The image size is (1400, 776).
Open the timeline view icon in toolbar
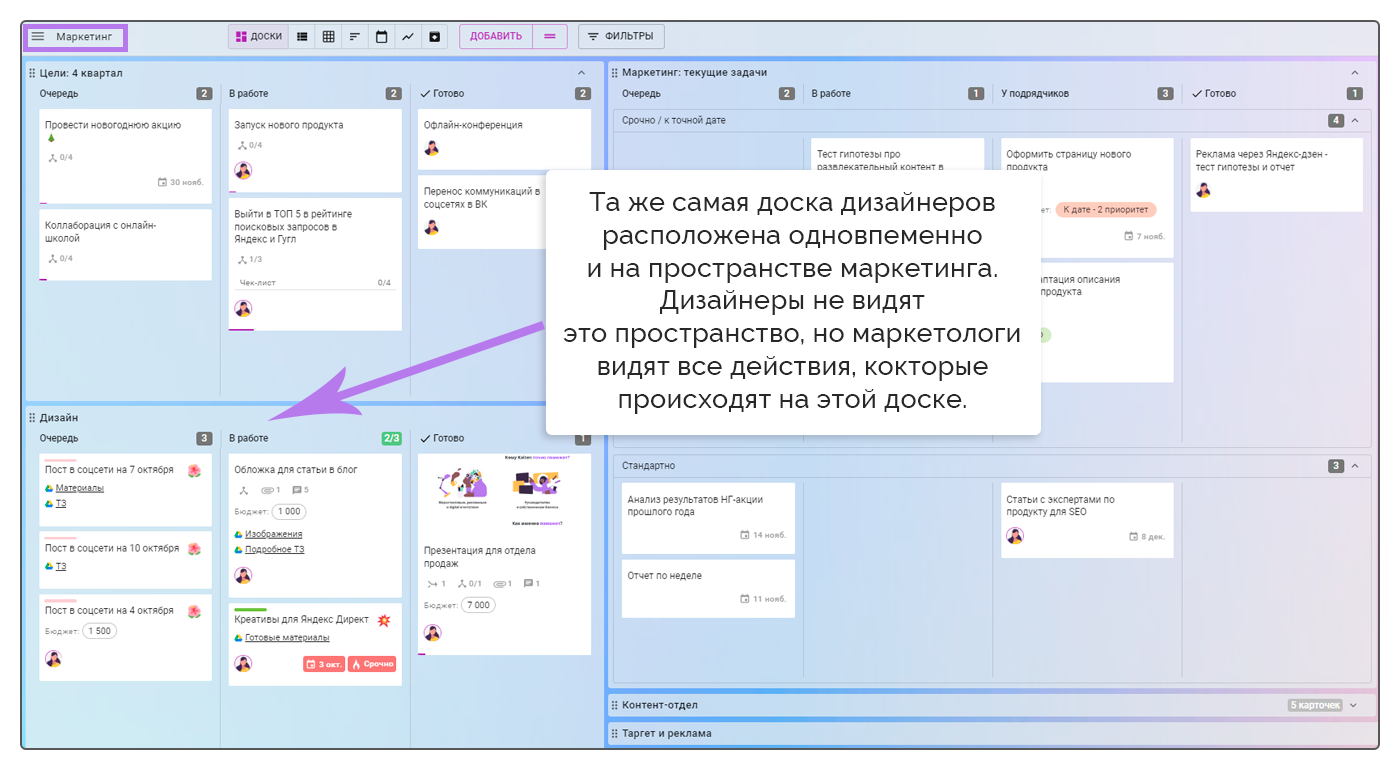355,37
